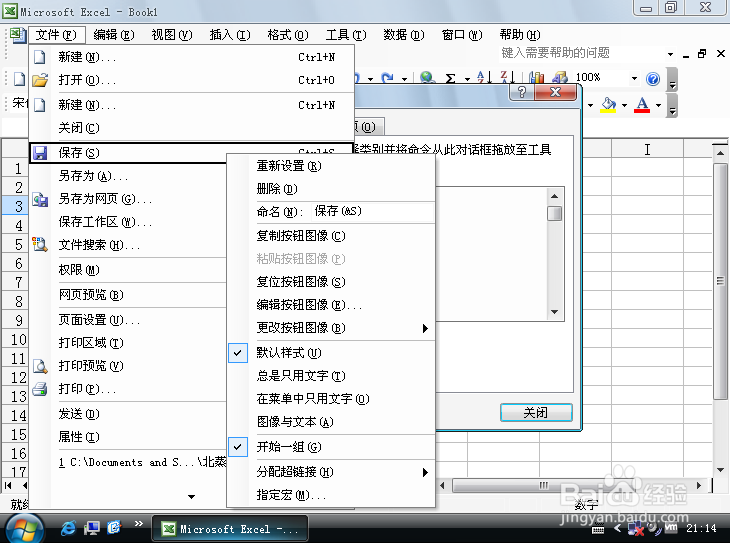
Task: Expand the Assign Hyperlink submenu
Action: pyautogui.click(x=332, y=472)
